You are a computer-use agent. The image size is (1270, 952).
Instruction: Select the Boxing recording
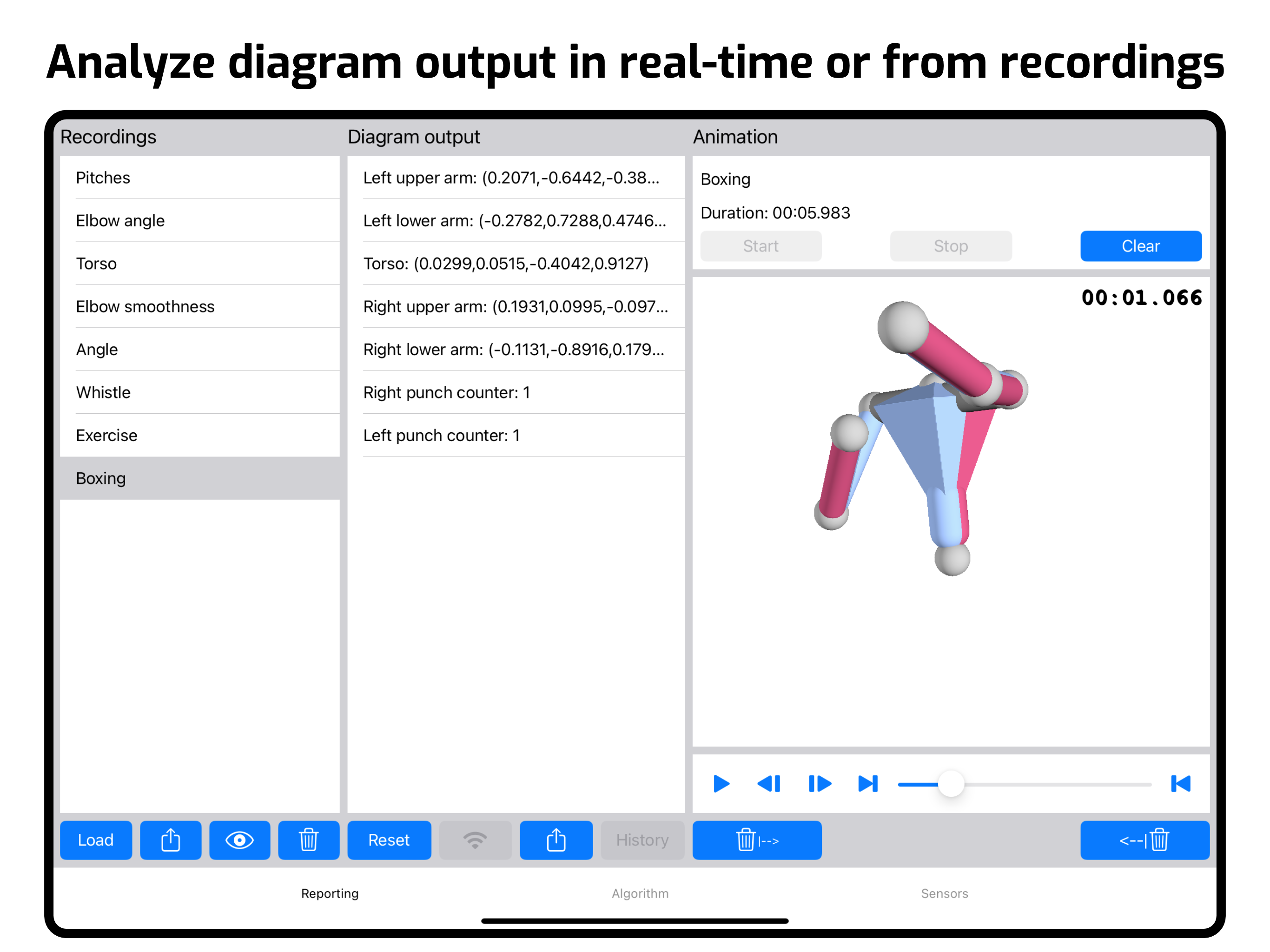click(200, 478)
